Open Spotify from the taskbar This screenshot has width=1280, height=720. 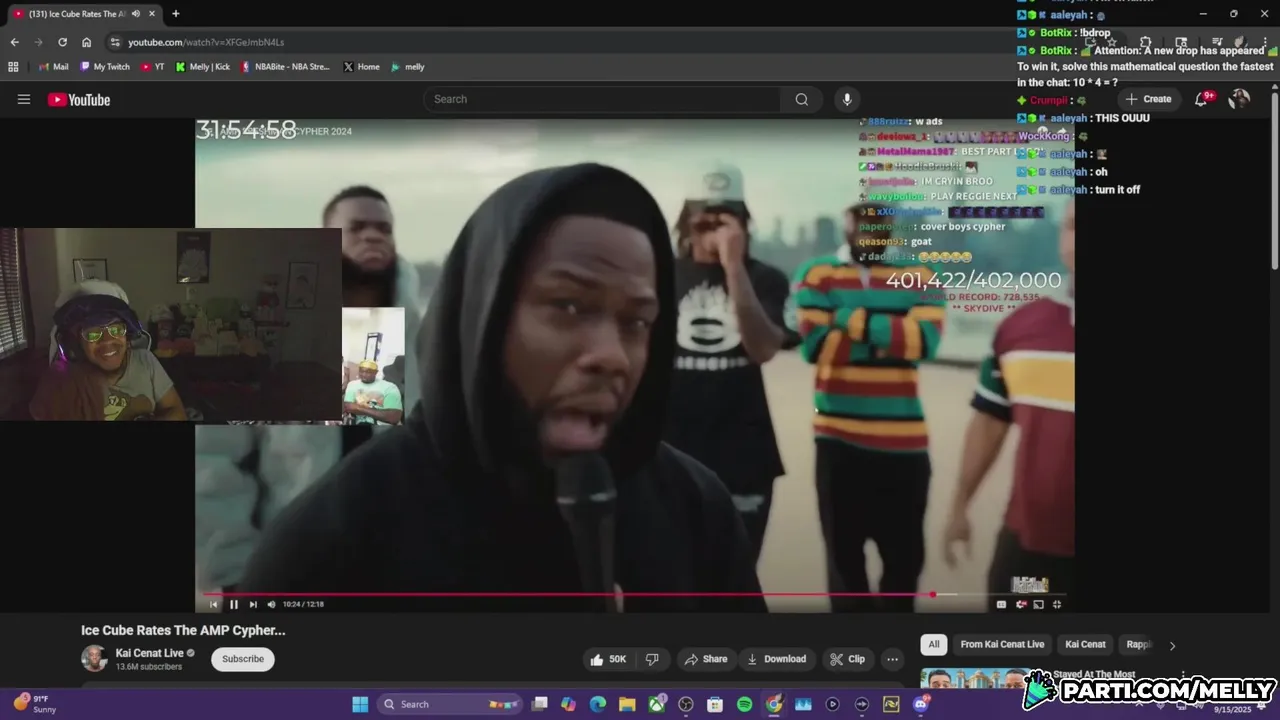click(744, 704)
